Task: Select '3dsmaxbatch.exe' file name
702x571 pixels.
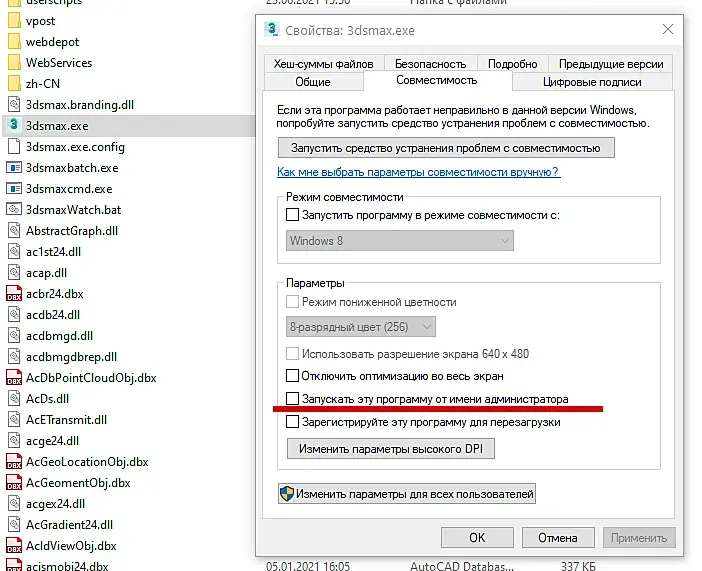Action: pos(72,167)
